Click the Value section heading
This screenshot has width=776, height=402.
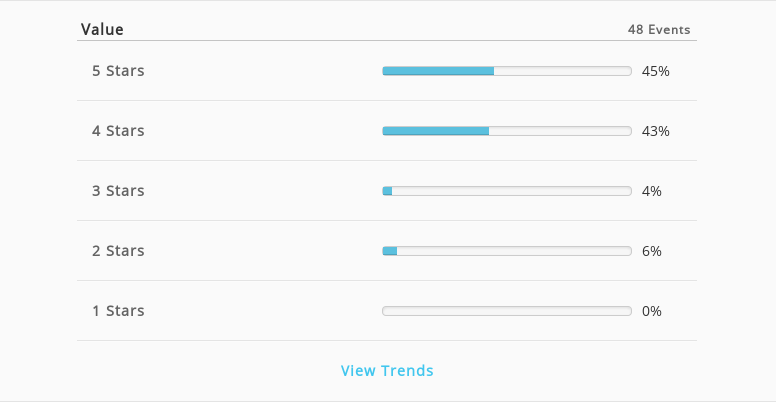(102, 30)
